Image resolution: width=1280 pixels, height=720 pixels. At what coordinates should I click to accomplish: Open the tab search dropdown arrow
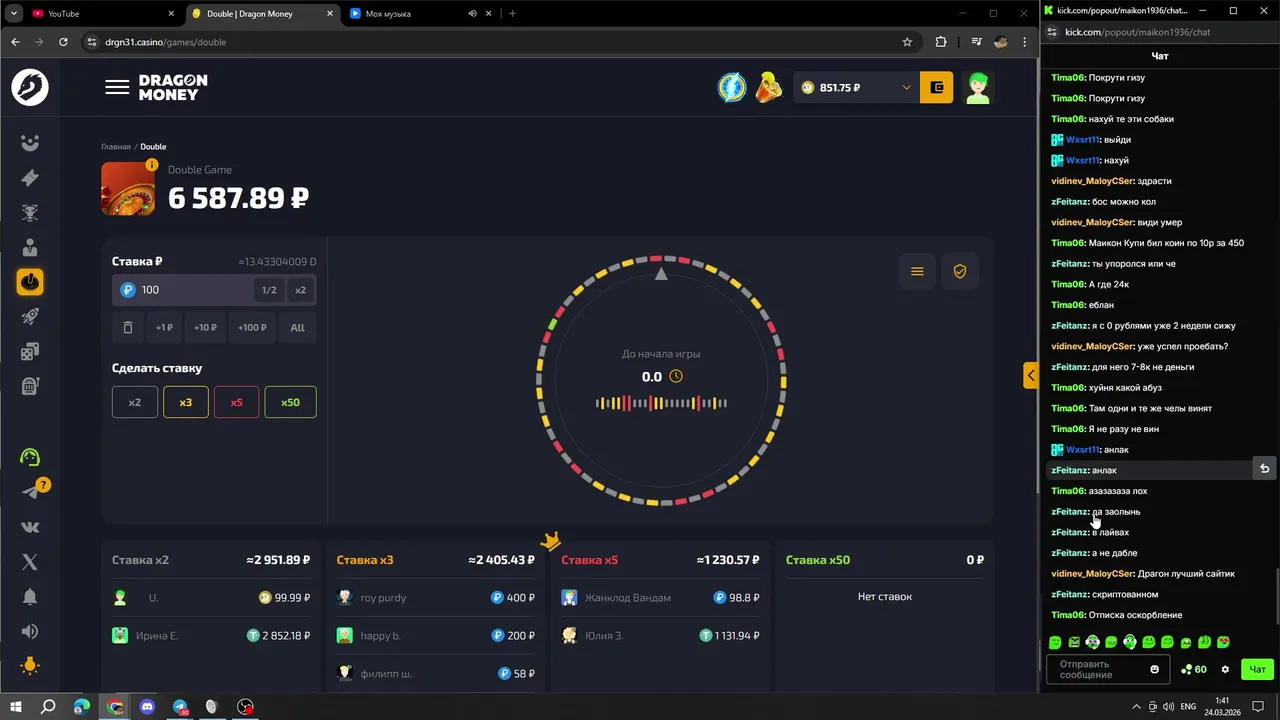(13, 14)
